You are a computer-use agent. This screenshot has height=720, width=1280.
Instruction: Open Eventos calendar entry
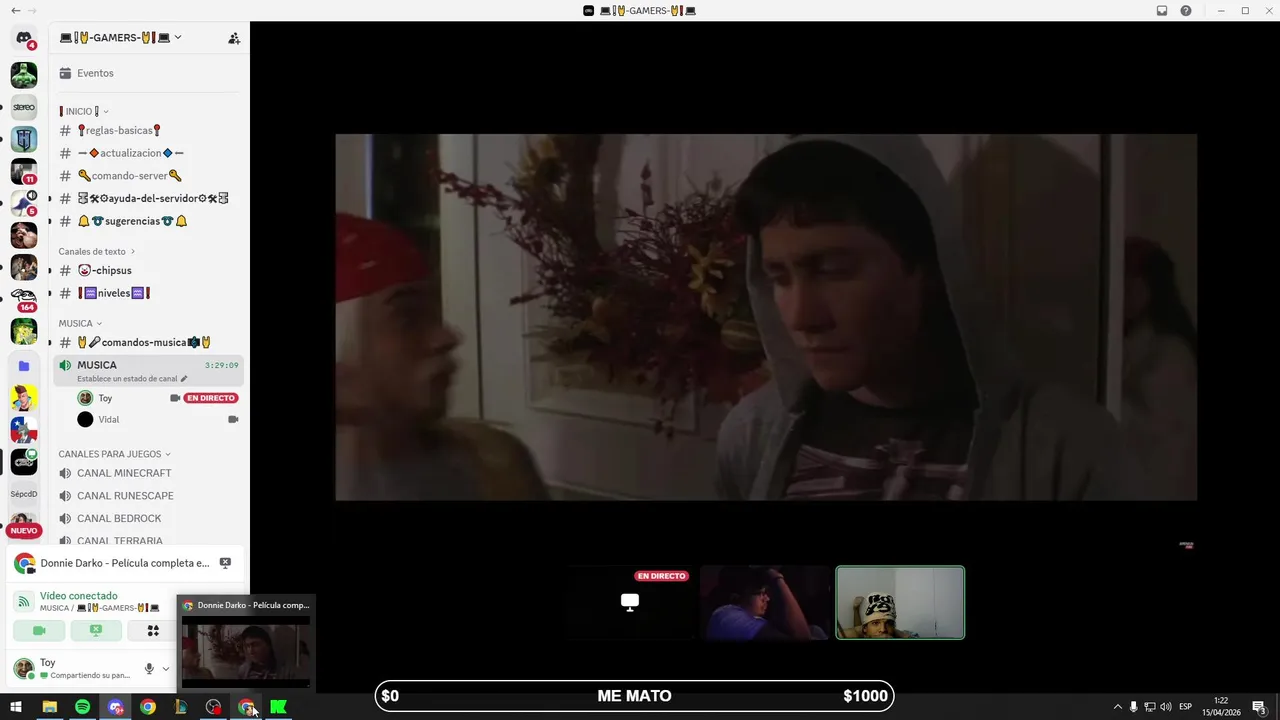pyautogui.click(x=149, y=73)
